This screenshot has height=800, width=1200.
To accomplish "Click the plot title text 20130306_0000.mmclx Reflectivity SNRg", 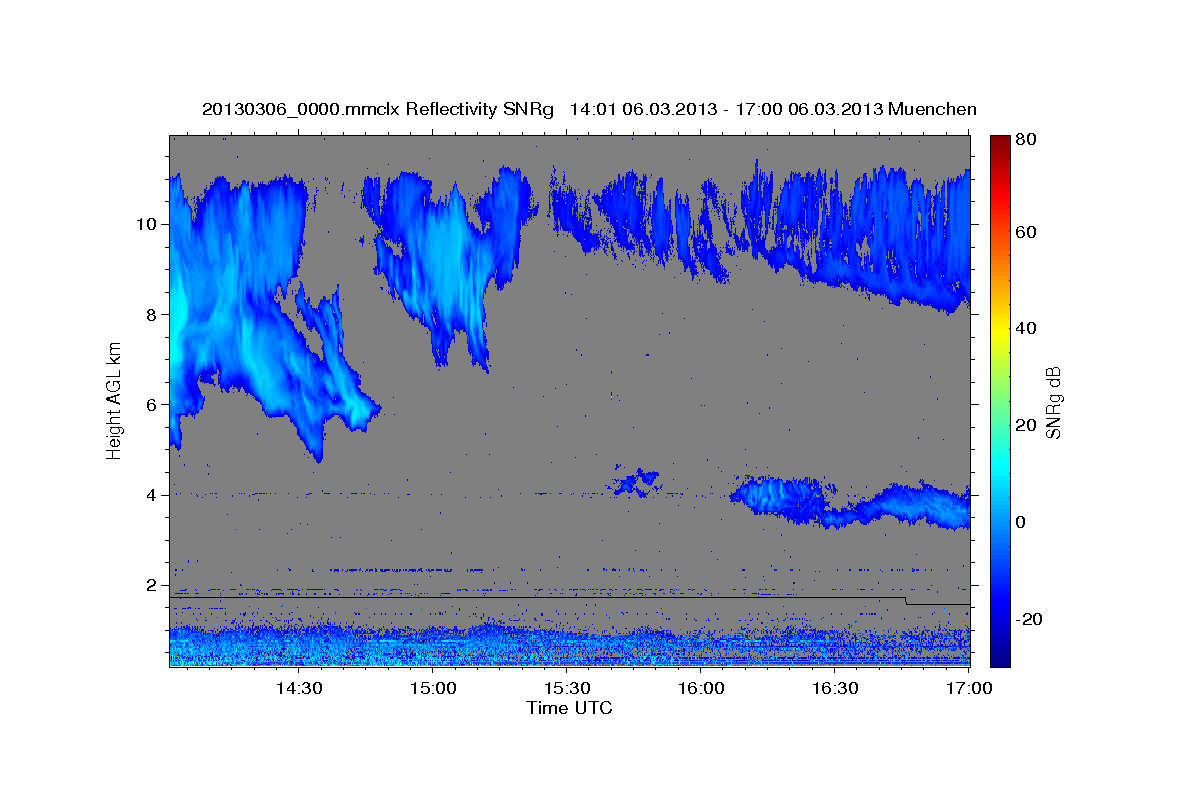I will (x=378, y=109).
